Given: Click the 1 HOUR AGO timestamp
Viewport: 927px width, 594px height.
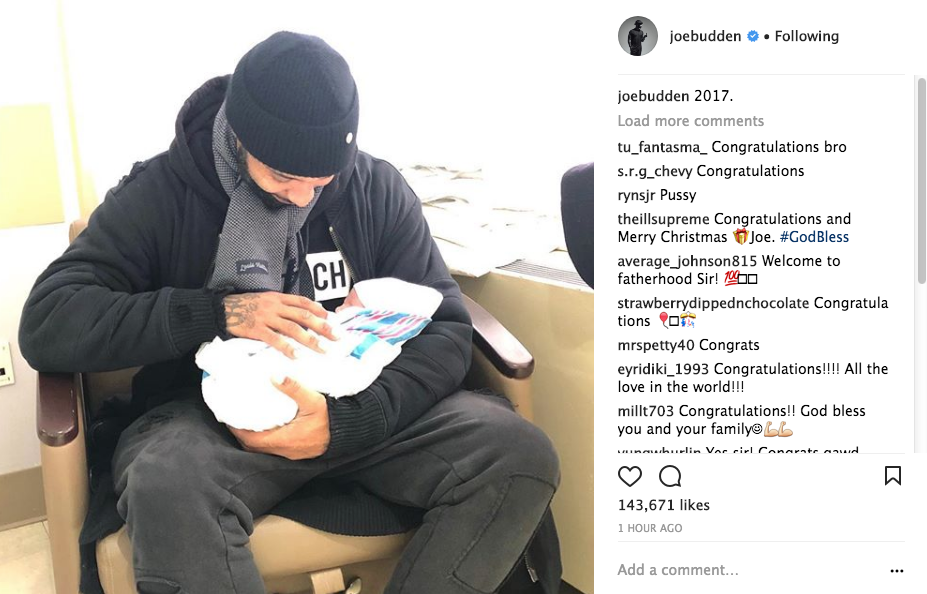Looking at the screenshot, I should click(650, 528).
